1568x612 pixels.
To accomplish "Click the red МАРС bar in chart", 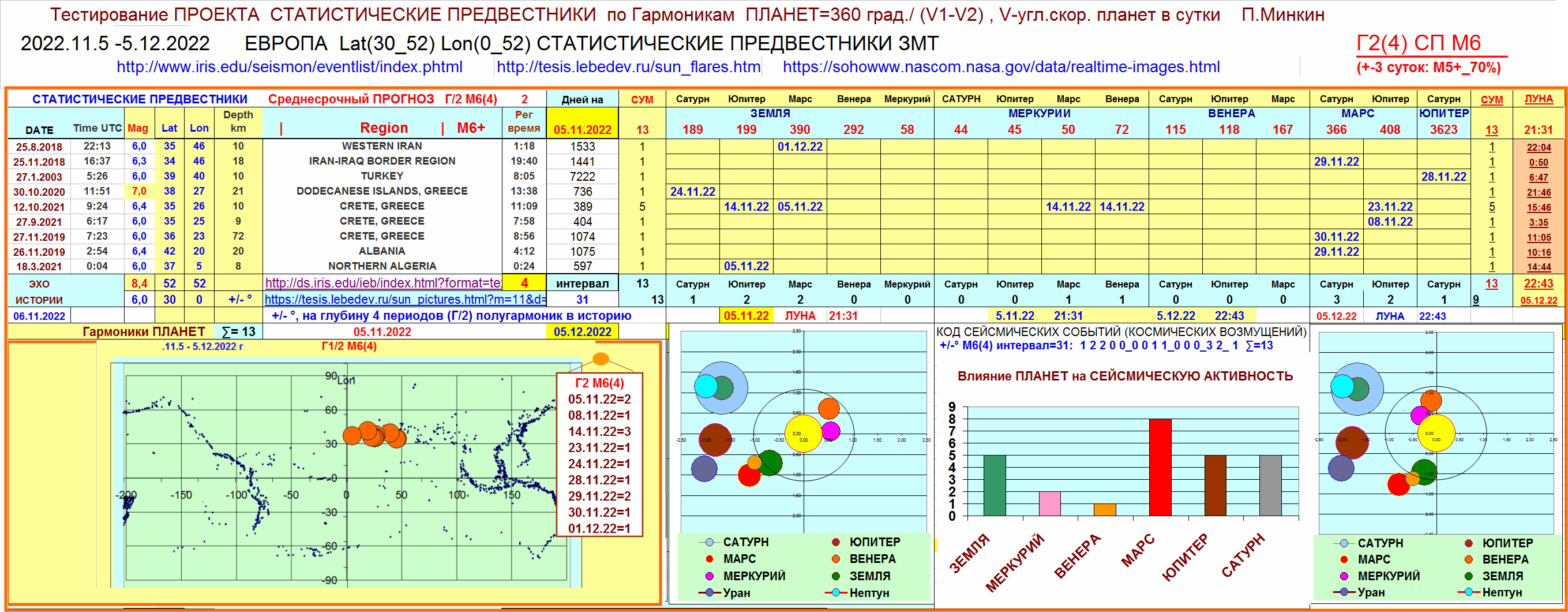I will (1160, 467).
